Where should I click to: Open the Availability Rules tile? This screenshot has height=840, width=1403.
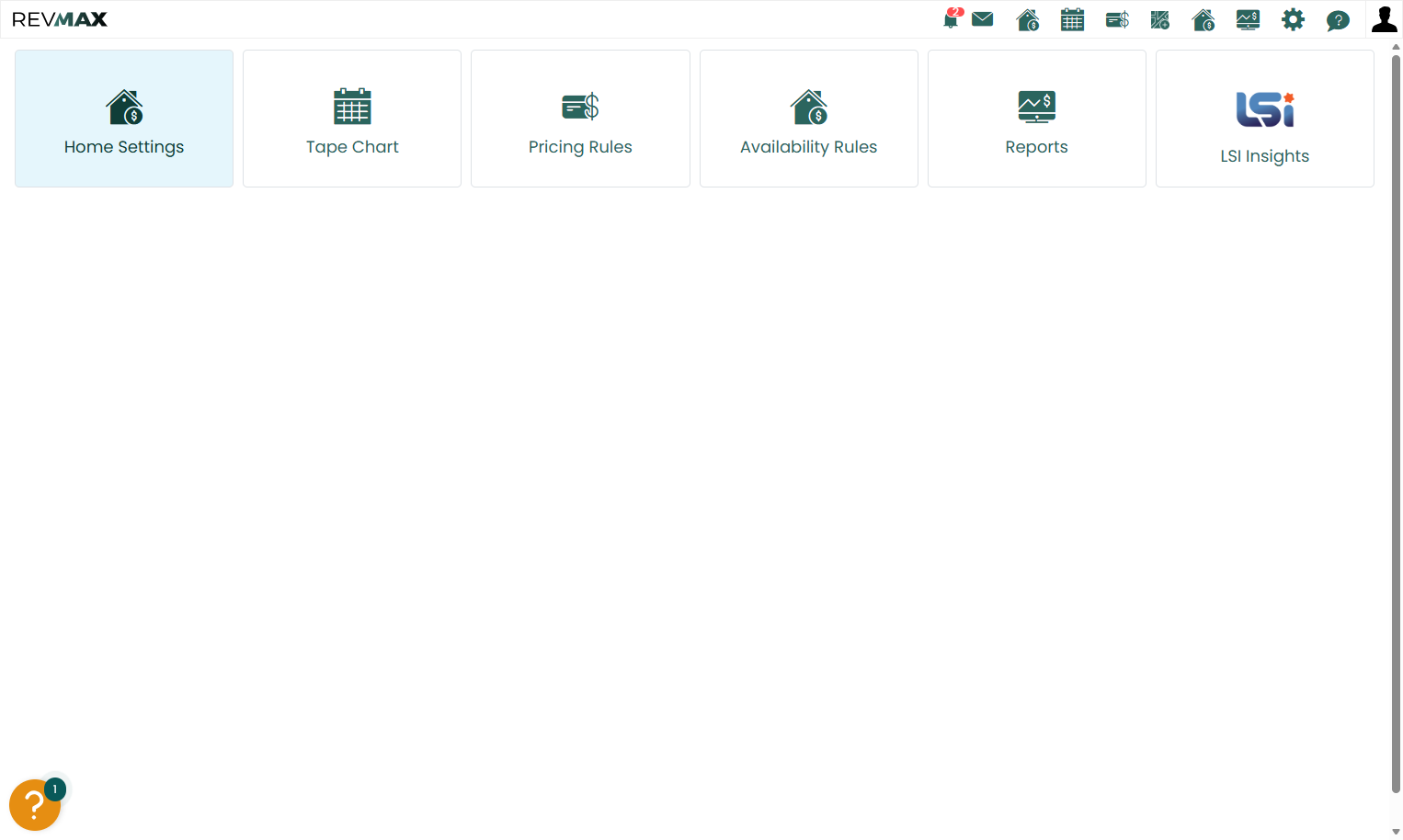(809, 119)
